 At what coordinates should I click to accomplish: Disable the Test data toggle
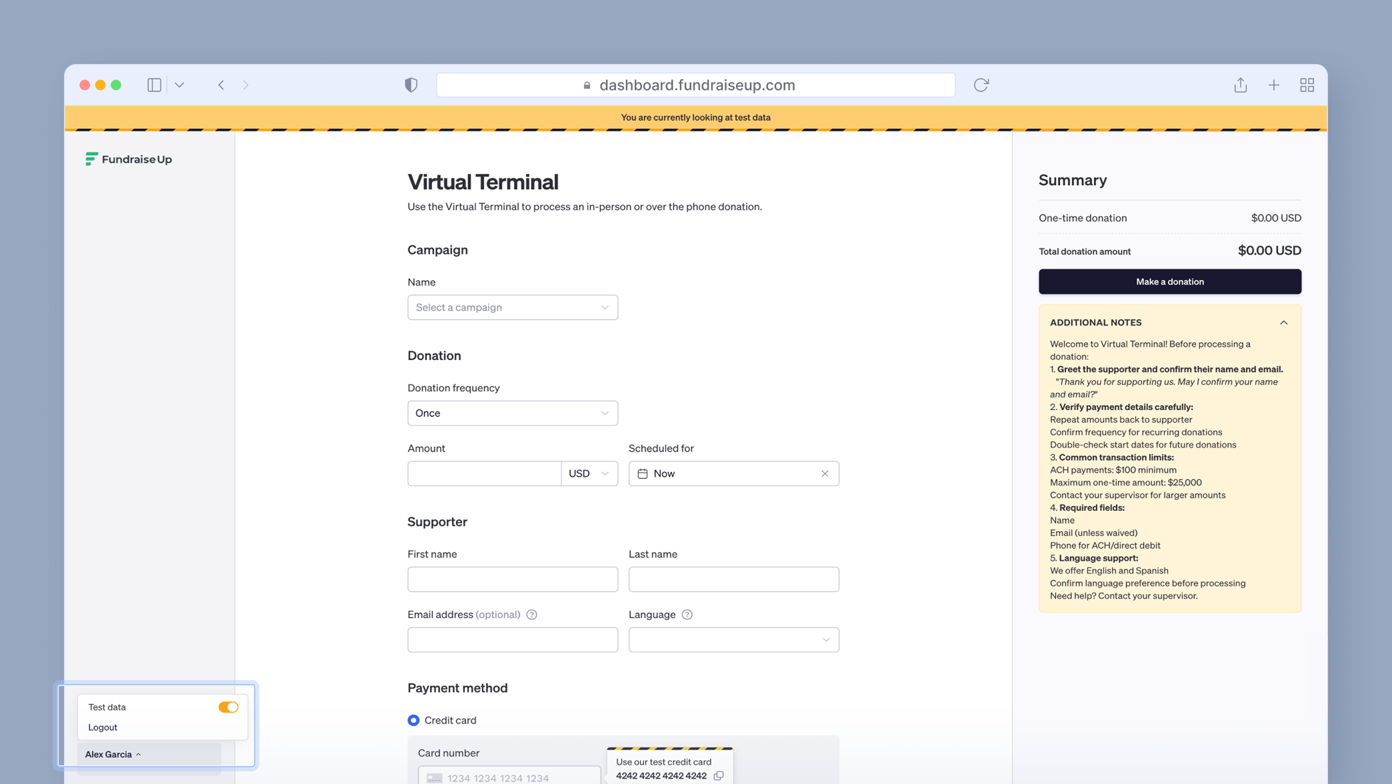click(x=228, y=707)
